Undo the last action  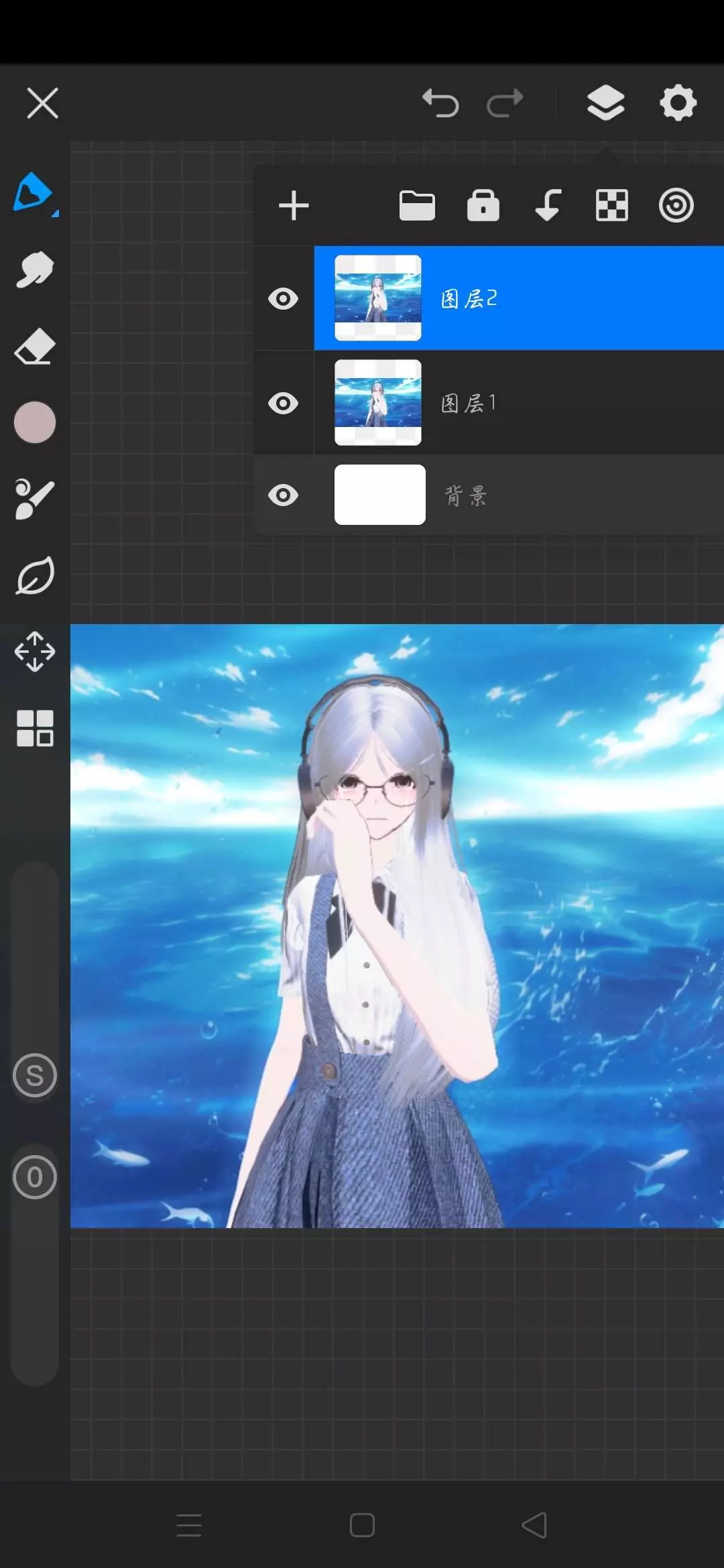click(x=440, y=103)
